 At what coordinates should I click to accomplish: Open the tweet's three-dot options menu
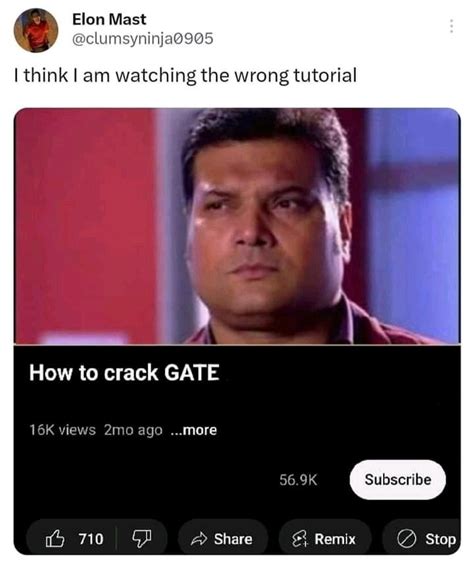(x=451, y=26)
